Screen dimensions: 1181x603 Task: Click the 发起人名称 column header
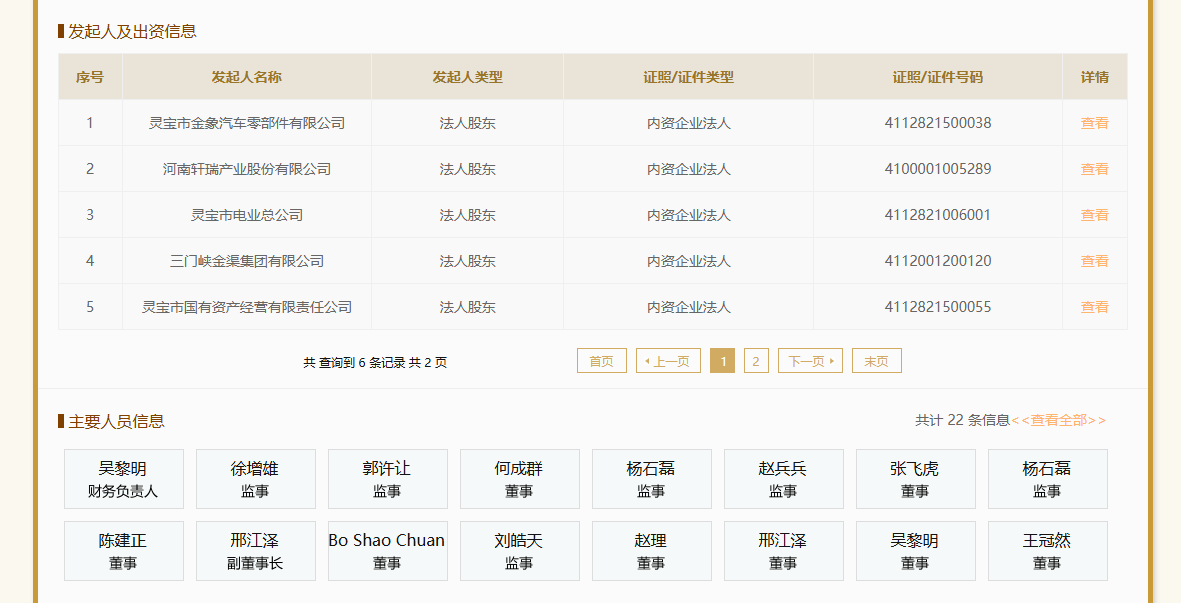click(247, 77)
